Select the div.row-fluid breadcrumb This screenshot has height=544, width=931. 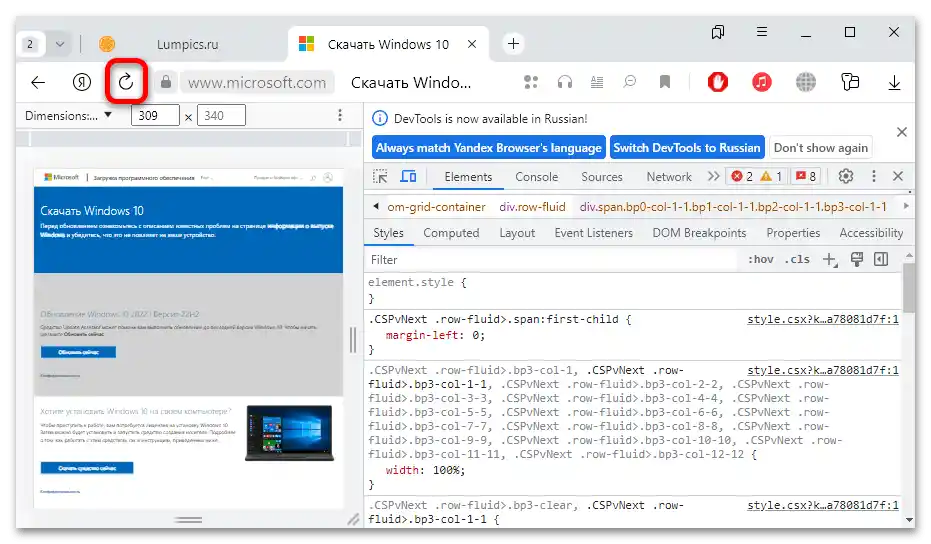click(532, 207)
